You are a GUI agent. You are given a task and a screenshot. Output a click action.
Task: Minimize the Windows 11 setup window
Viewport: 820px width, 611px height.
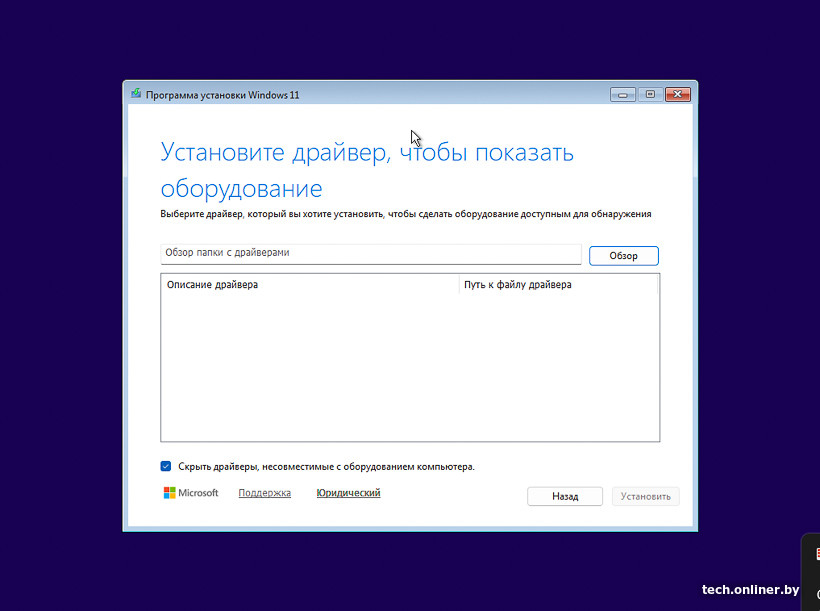point(622,95)
